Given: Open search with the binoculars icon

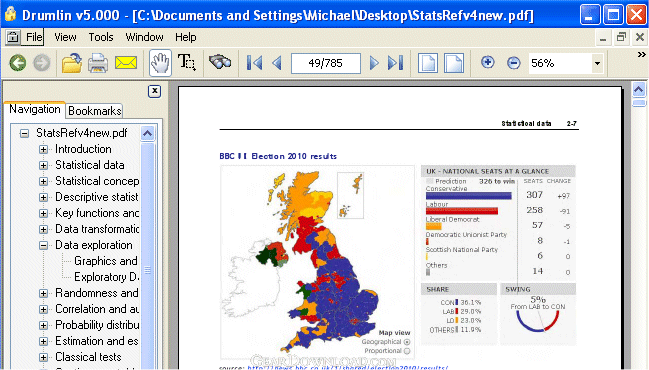Looking at the screenshot, I should [220, 62].
